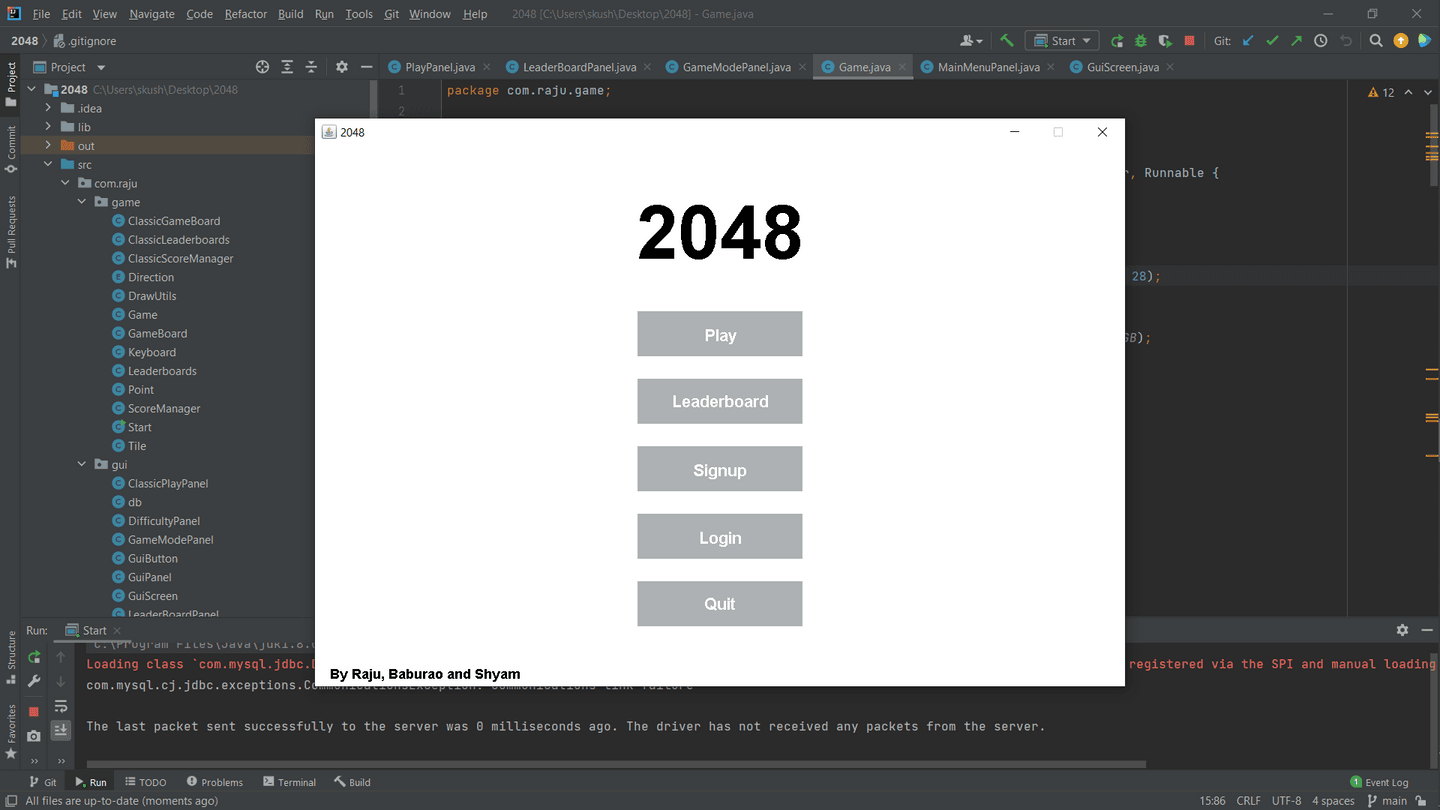This screenshot has width=1440, height=810.
Task: Close the GameModePanel.java tab
Action: coord(803,67)
